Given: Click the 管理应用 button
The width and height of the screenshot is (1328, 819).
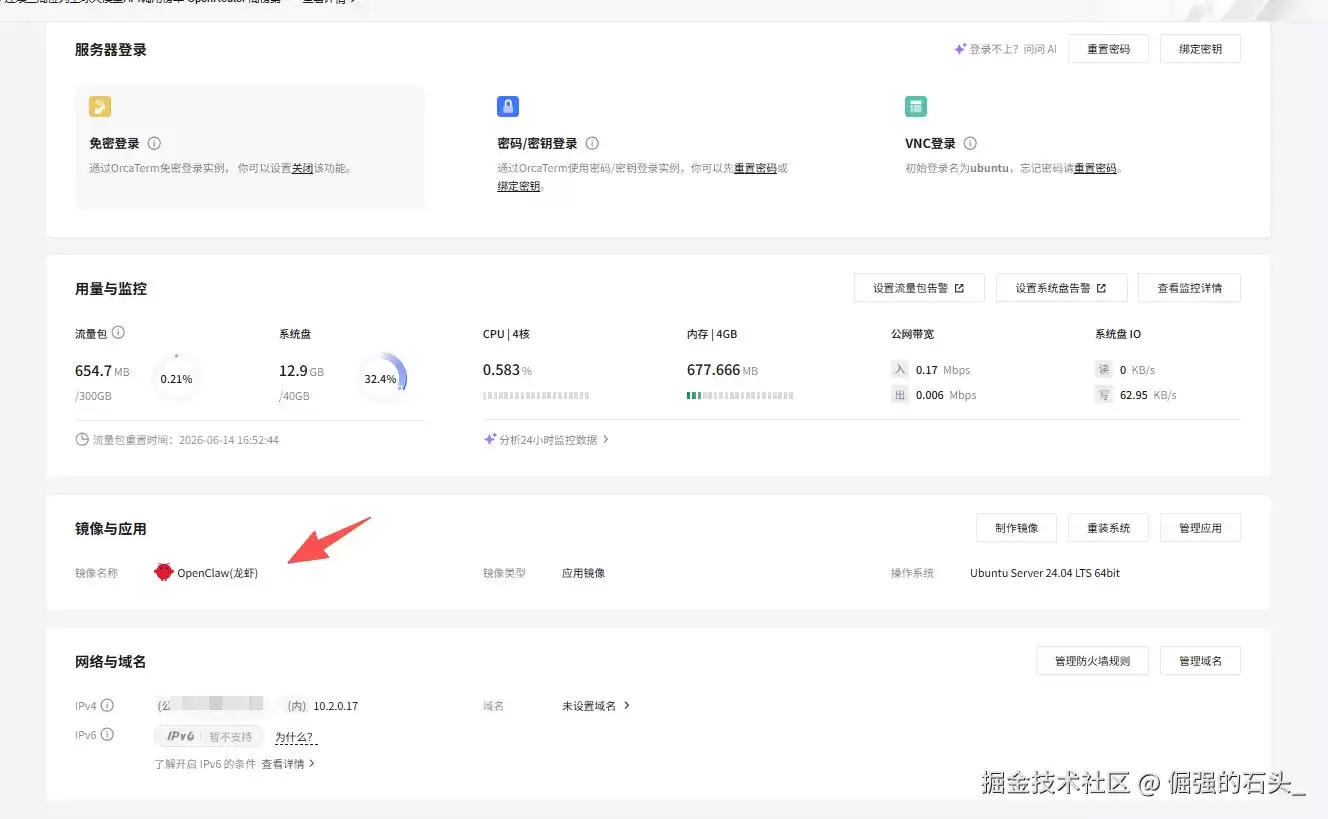Looking at the screenshot, I should click(1200, 528).
